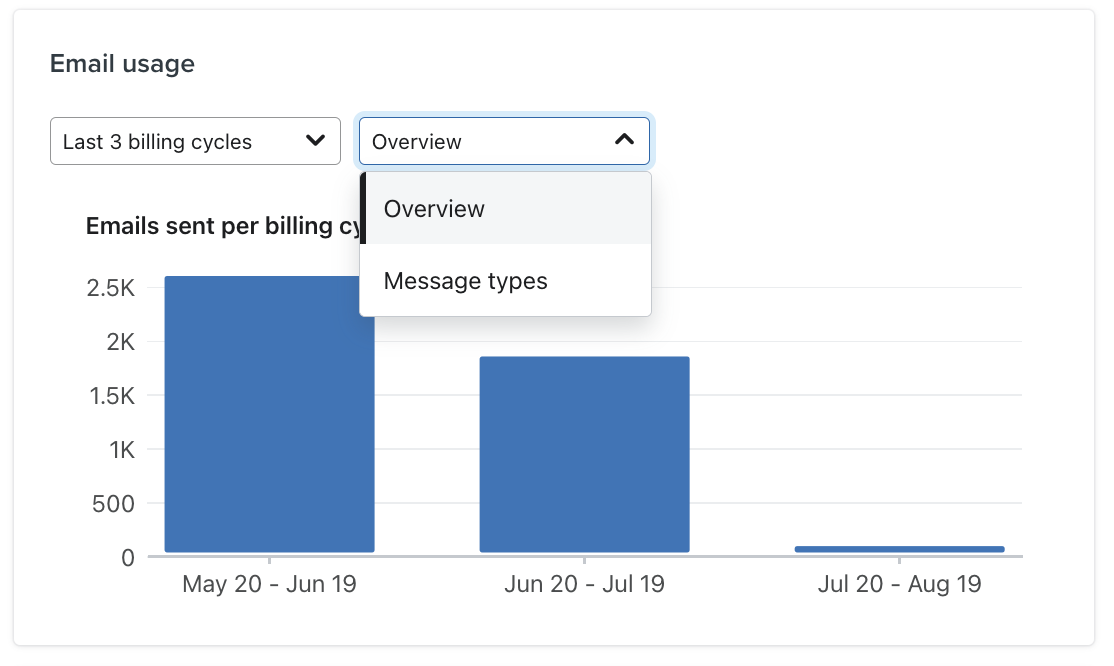Click the Jul 20 - Aug 19 axis label
Screen dimensions: 1114x666
tap(900, 583)
